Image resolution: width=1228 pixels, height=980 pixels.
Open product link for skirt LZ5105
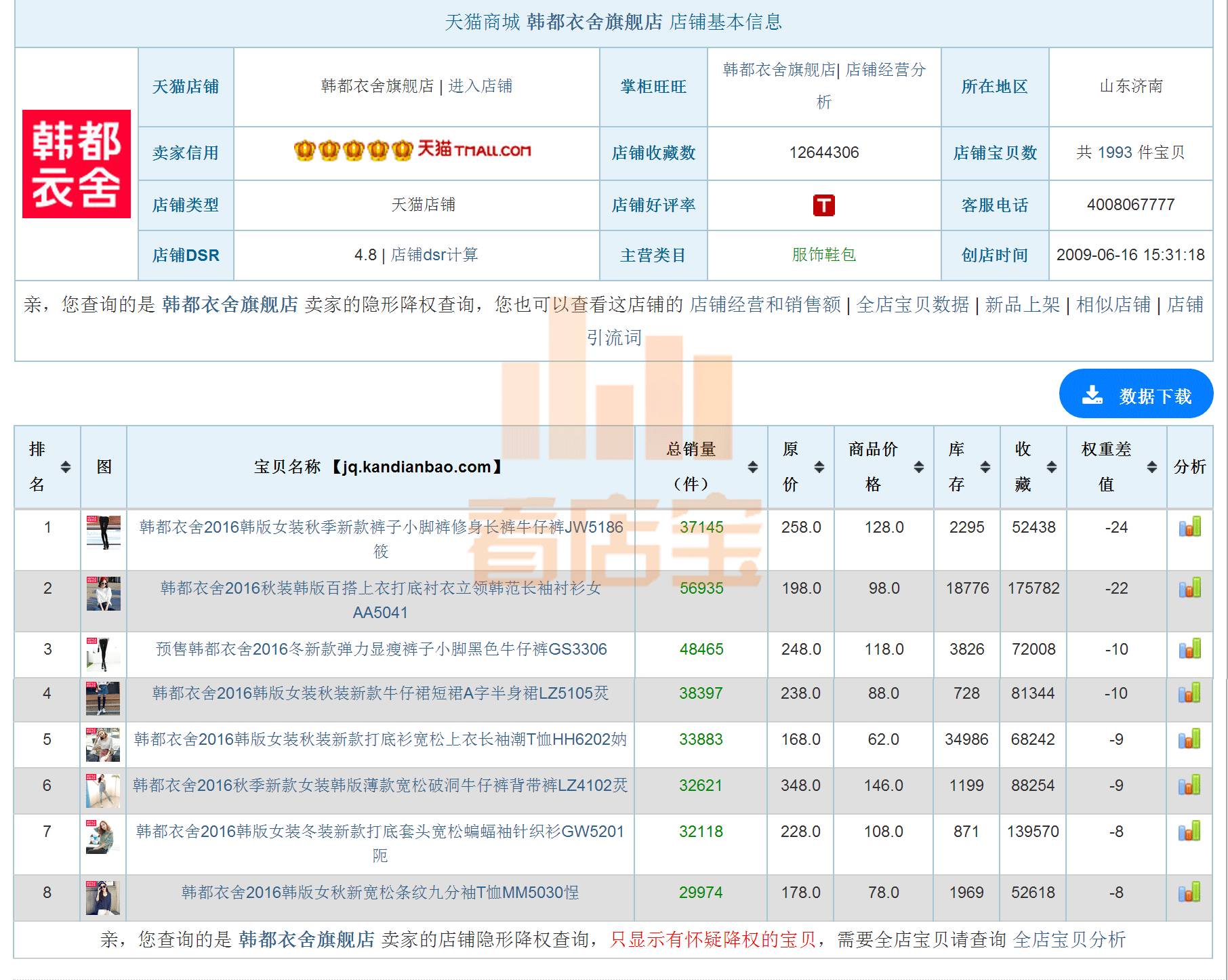pyautogui.click(x=381, y=693)
